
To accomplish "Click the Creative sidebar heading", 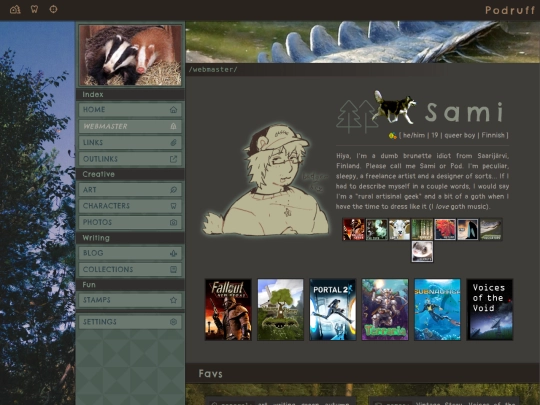I will (x=98, y=174).
